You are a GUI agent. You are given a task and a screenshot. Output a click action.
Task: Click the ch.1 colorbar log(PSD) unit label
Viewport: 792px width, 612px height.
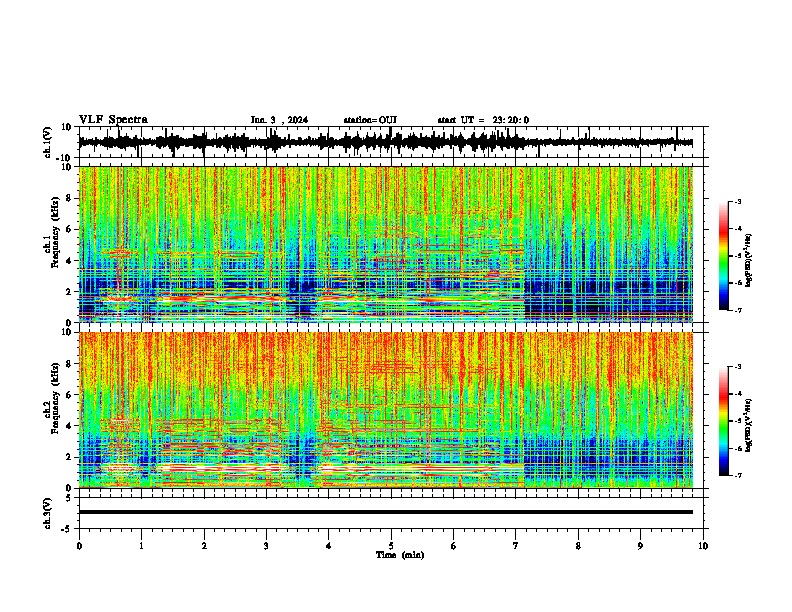tap(749, 261)
